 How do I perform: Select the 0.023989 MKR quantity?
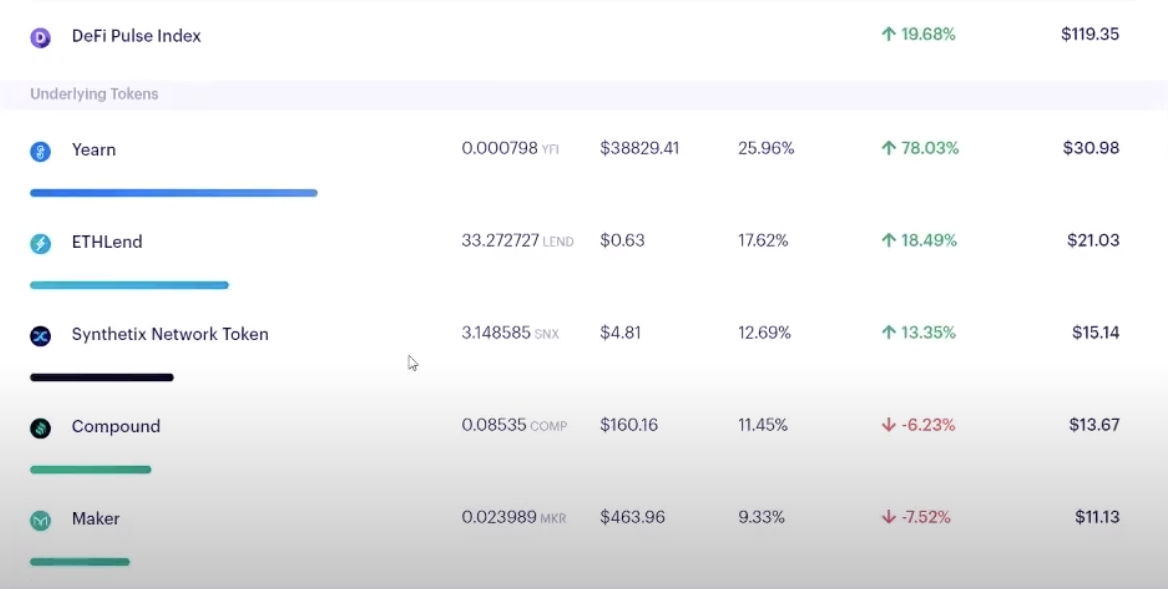point(514,518)
